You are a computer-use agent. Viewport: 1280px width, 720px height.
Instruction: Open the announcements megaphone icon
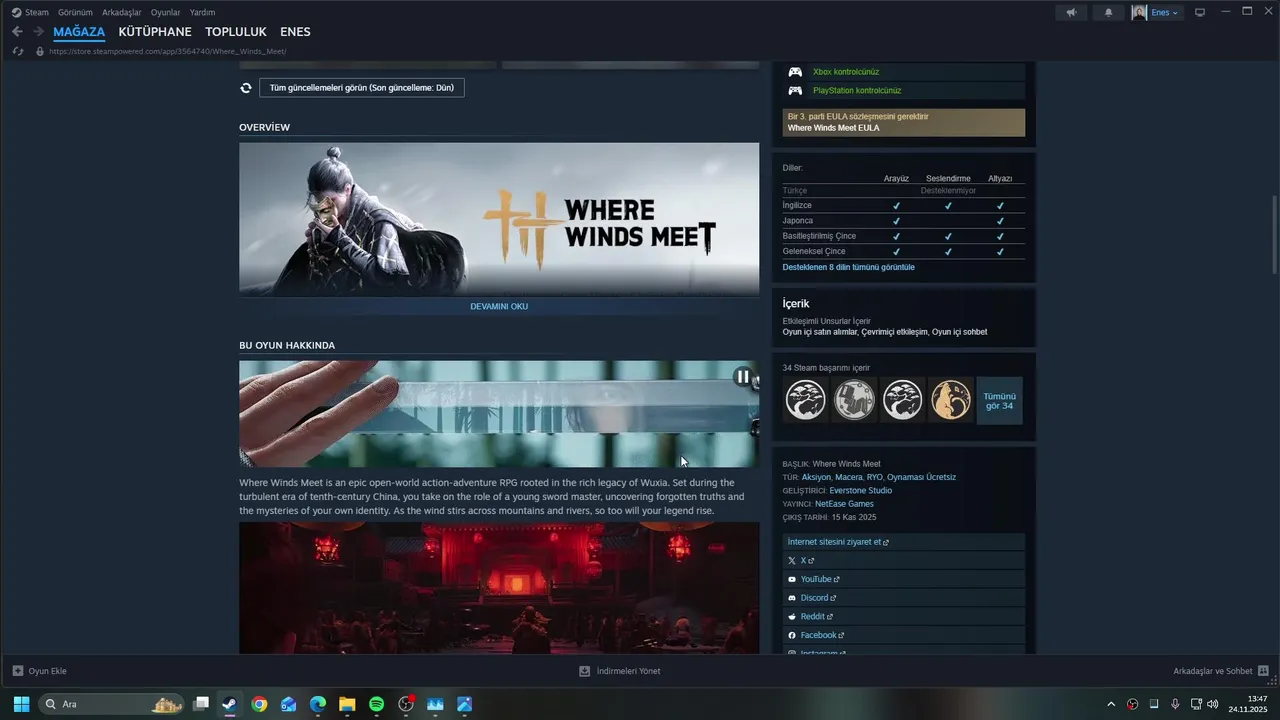[x=1071, y=12]
